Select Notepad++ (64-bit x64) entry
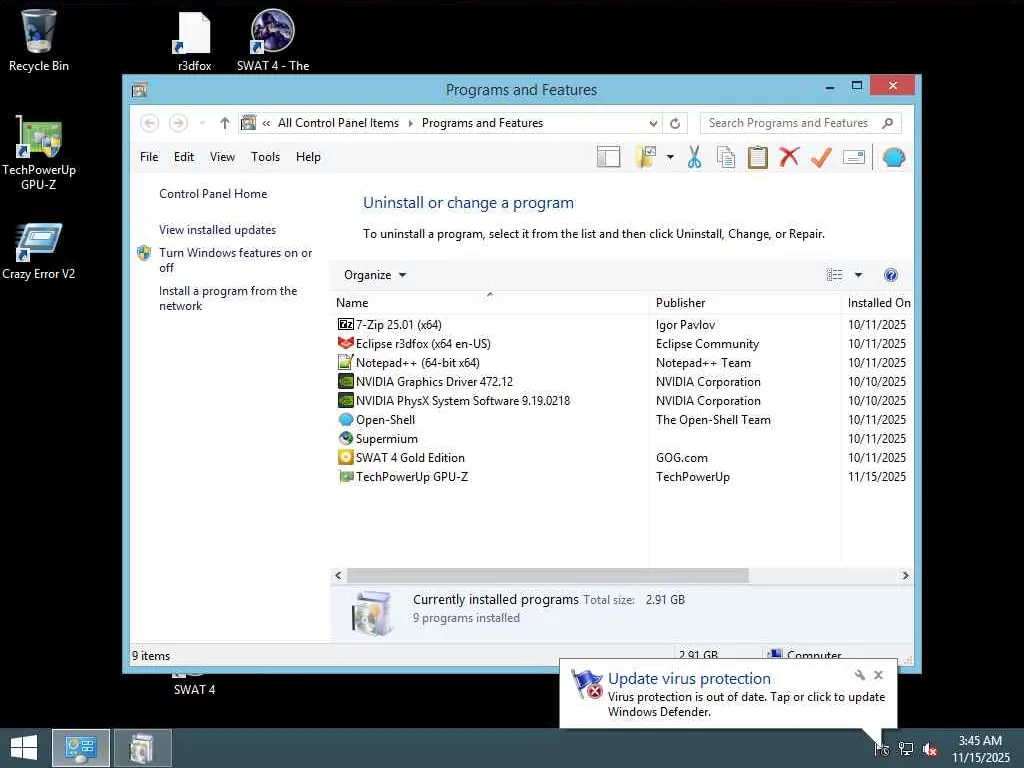This screenshot has width=1024, height=768. point(622,362)
